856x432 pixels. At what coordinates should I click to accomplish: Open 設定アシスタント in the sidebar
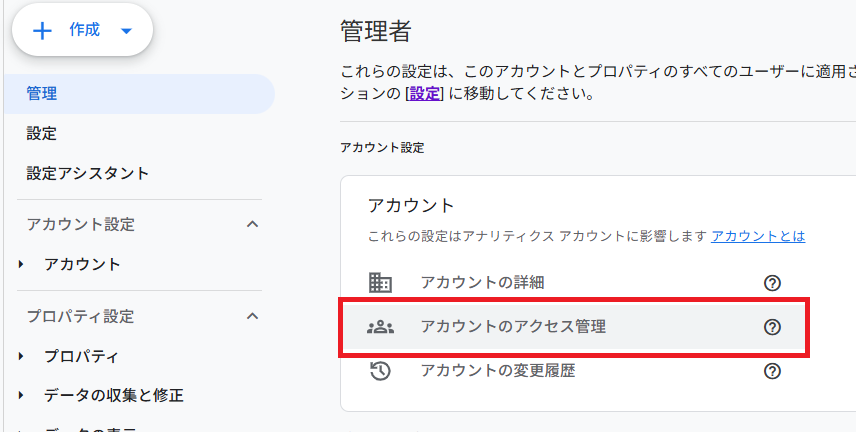[88, 173]
